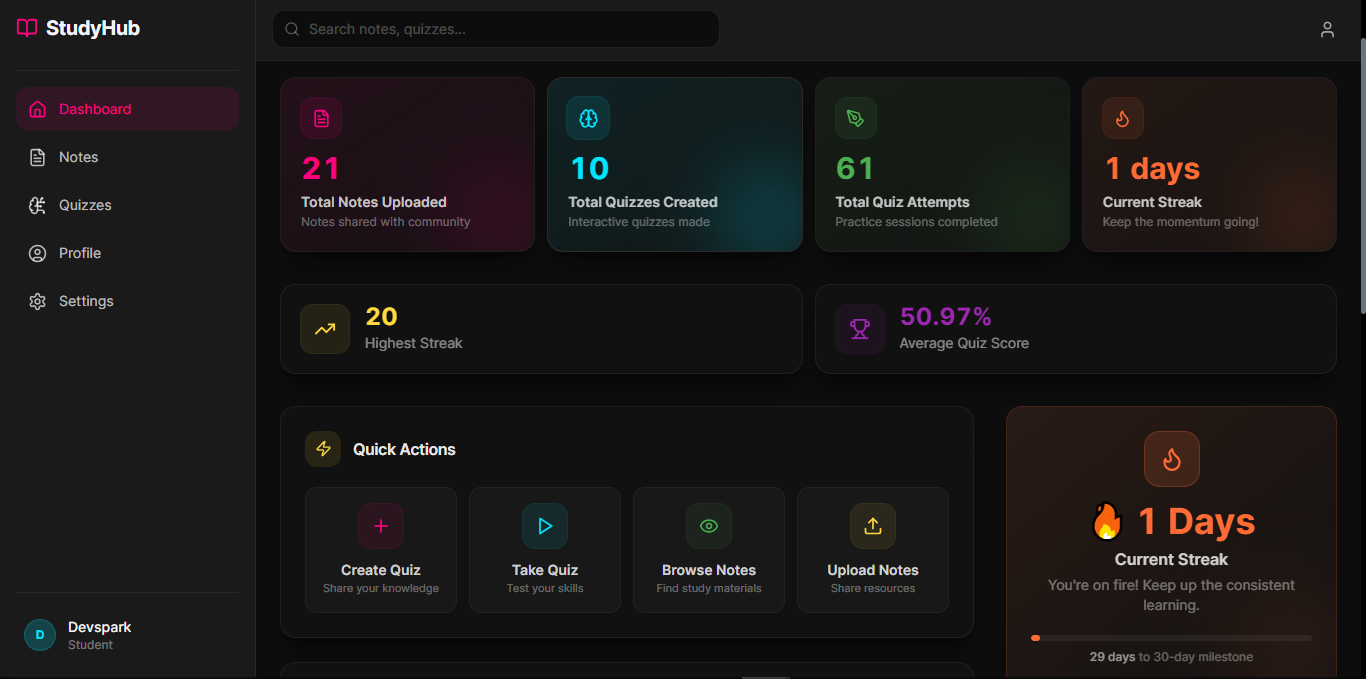
Task: Click the Total Notes Uploaded document icon
Action: (321, 118)
